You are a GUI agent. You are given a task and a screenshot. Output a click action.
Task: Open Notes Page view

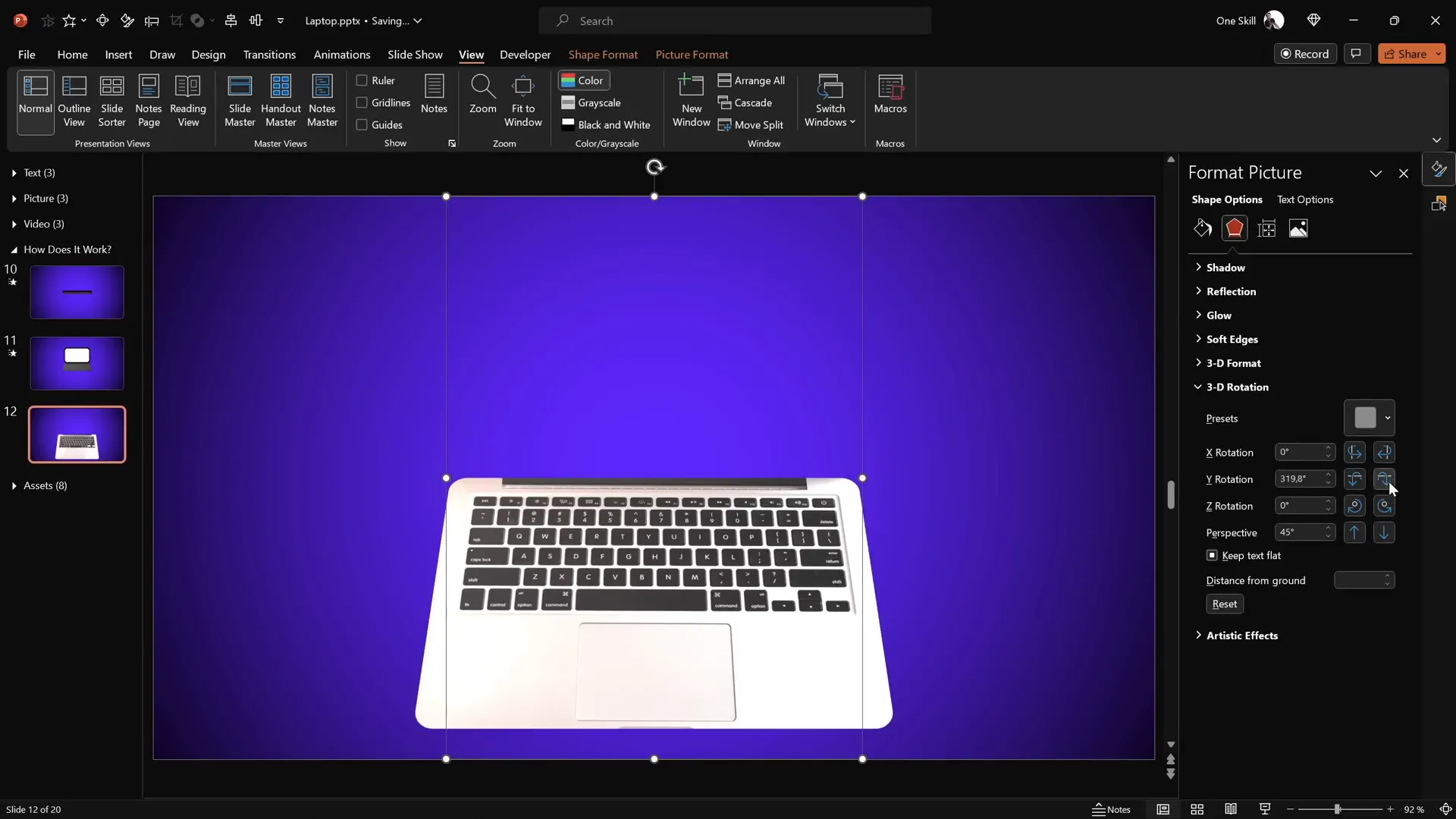pos(149,101)
